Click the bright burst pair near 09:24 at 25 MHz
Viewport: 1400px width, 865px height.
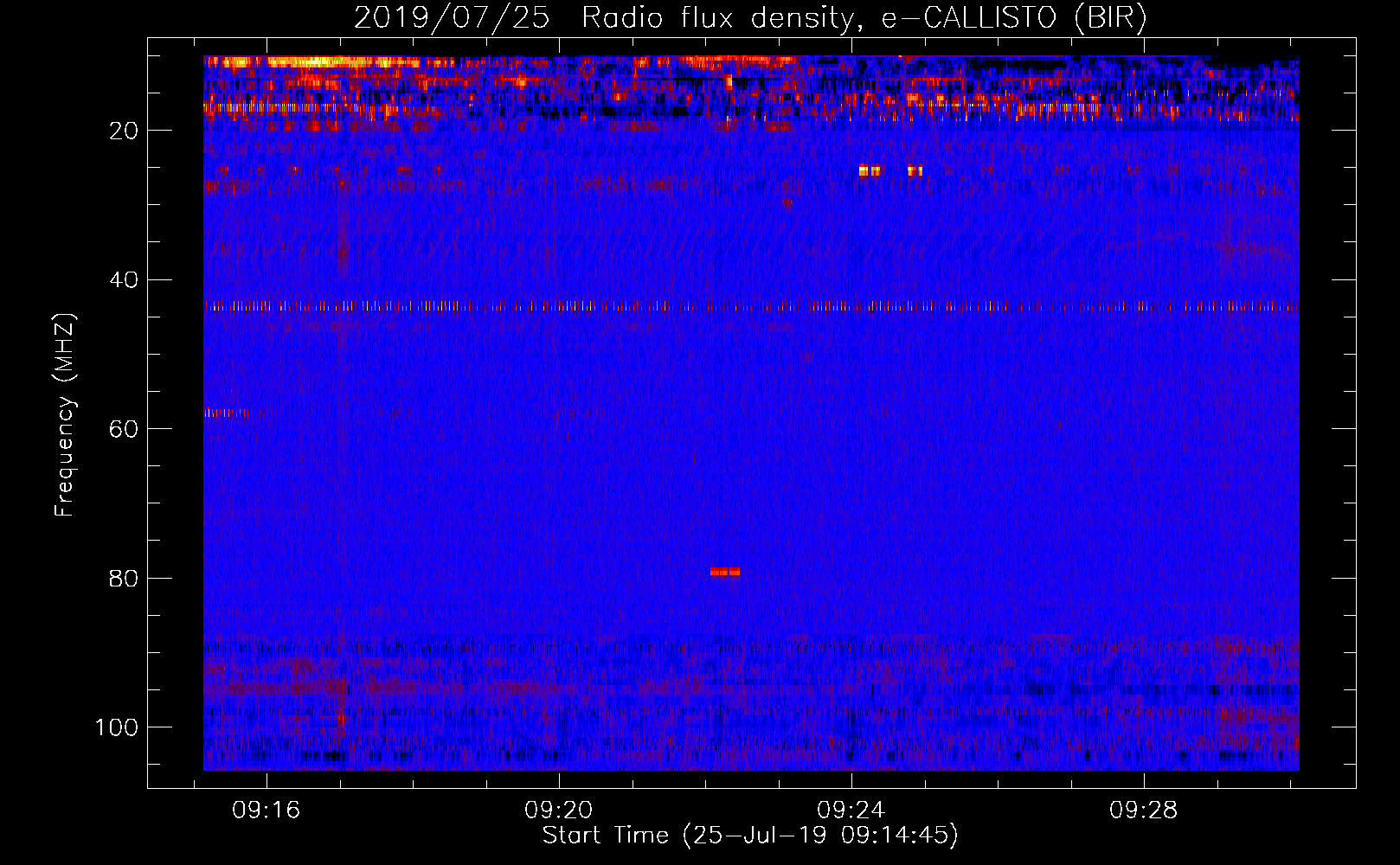870,170
